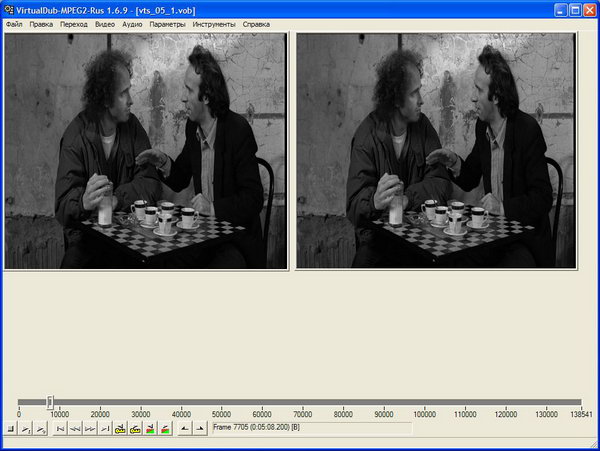Click the Stop playback button
Image resolution: width=600 pixels, height=451 pixels.
(10, 428)
